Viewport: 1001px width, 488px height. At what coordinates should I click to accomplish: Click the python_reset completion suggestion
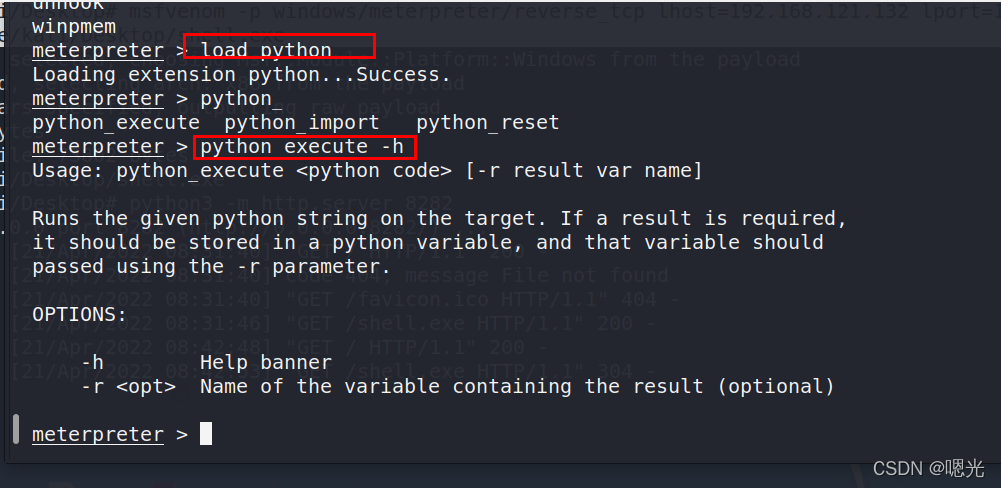[x=487, y=123]
